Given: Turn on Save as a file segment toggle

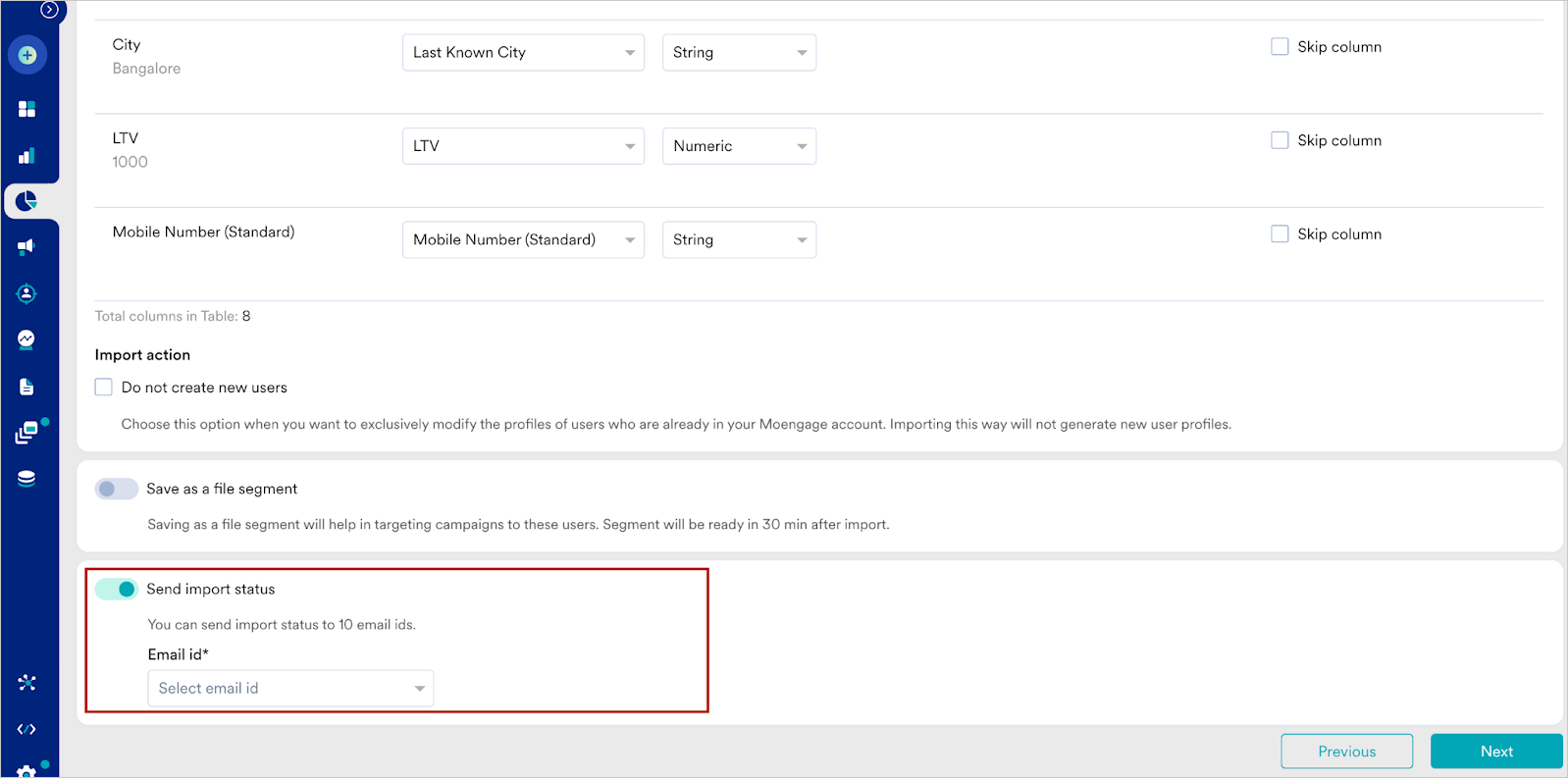Looking at the screenshot, I should click(117, 489).
